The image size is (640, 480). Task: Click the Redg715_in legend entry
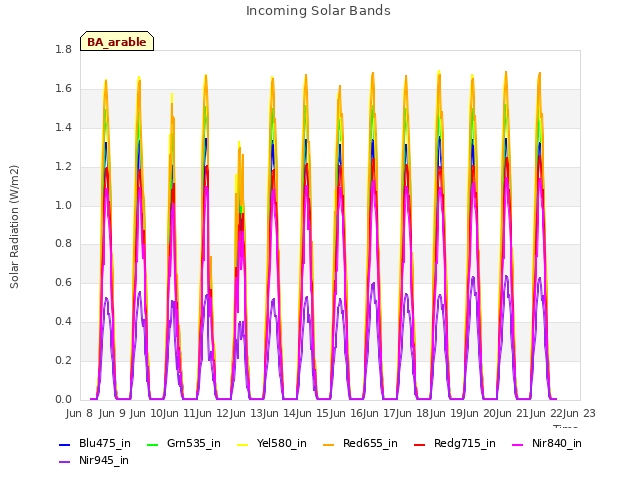pos(455,443)
